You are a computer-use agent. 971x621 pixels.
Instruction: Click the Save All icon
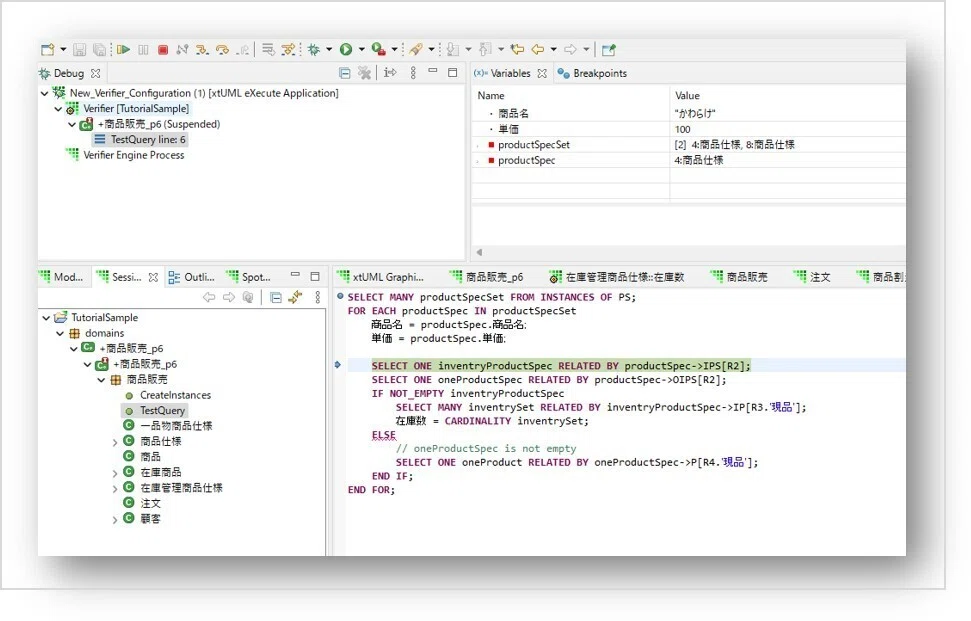(99, 50)
